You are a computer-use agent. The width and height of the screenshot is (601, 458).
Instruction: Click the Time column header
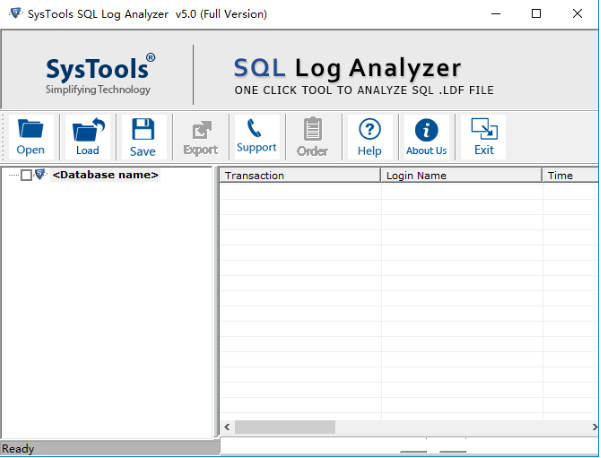(570, 175)
